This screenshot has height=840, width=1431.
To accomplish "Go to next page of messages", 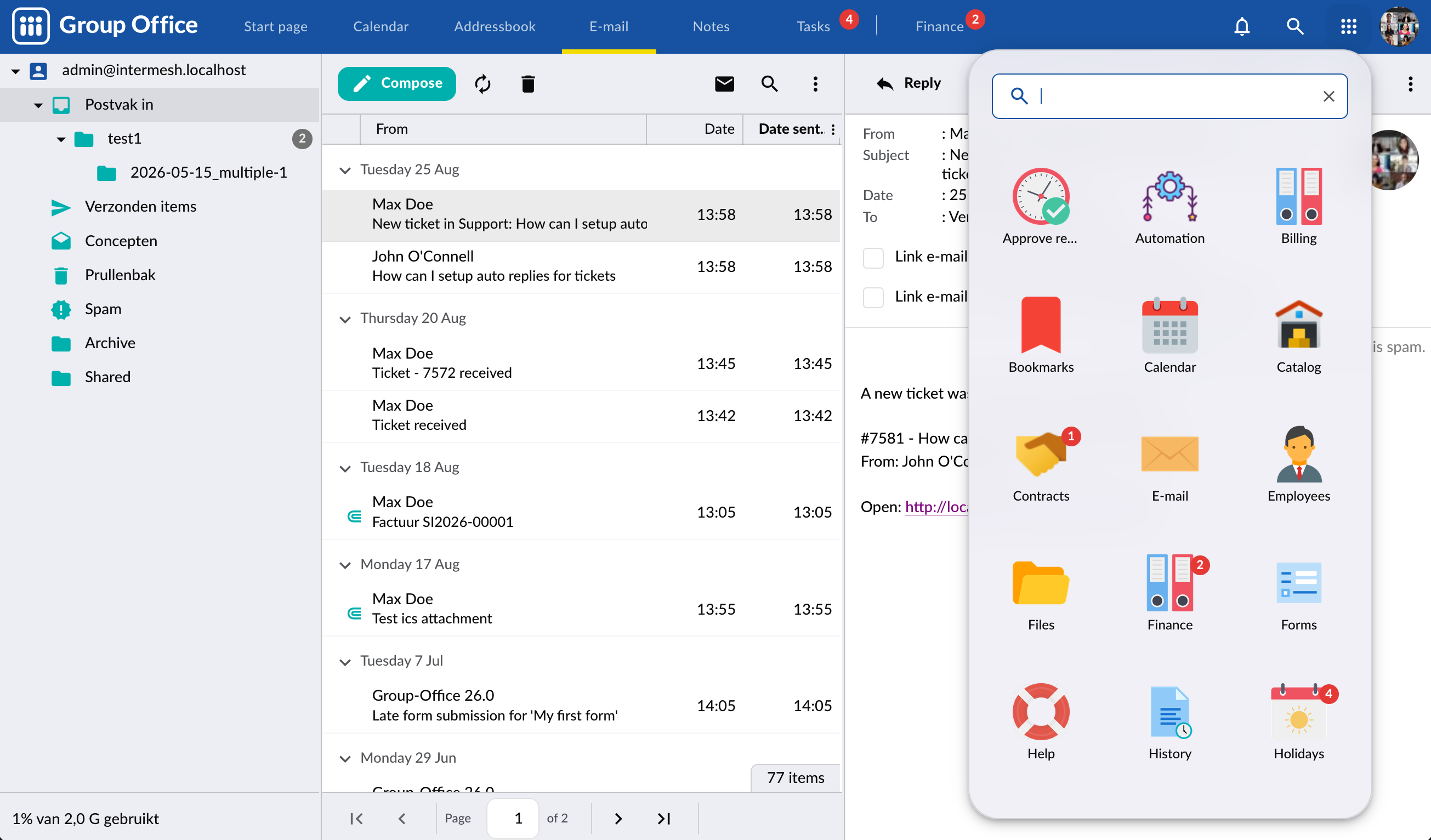I will click(x=618, y=818).
